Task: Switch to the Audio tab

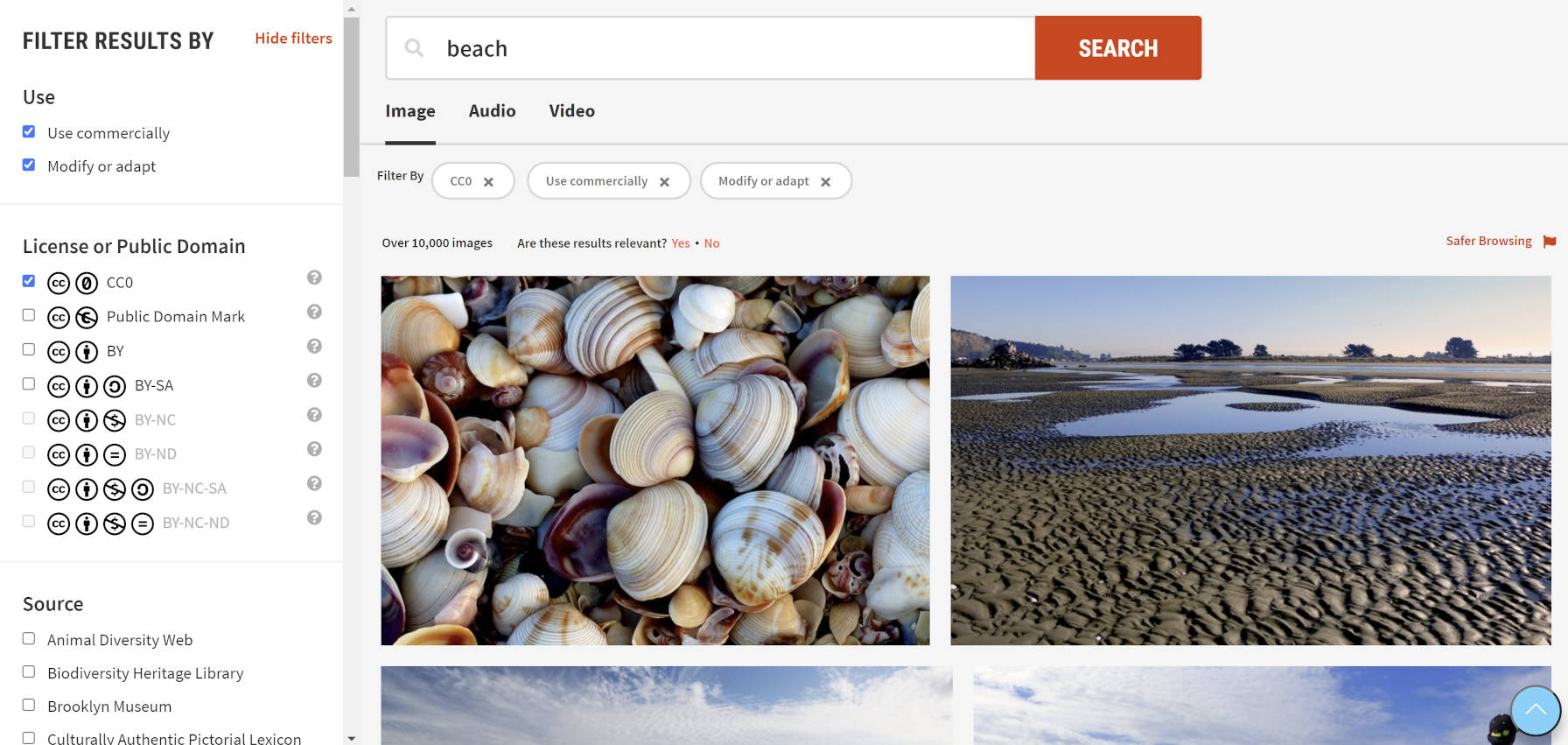Action: point(492,111)
